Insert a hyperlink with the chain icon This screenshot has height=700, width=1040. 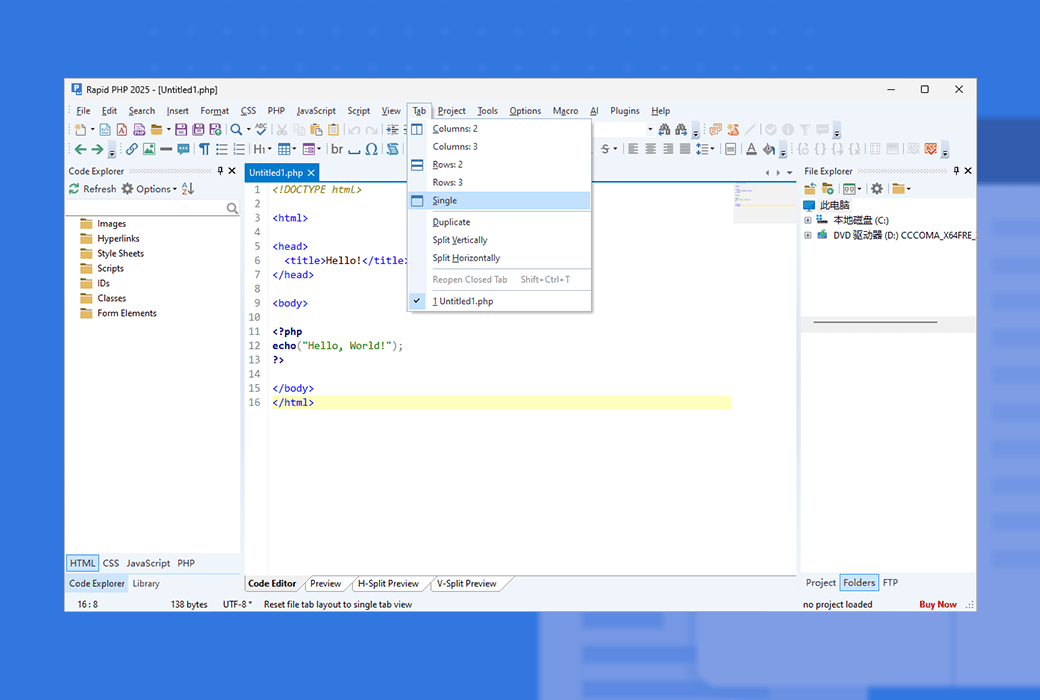pyautogui.click(x=132, y=149)
